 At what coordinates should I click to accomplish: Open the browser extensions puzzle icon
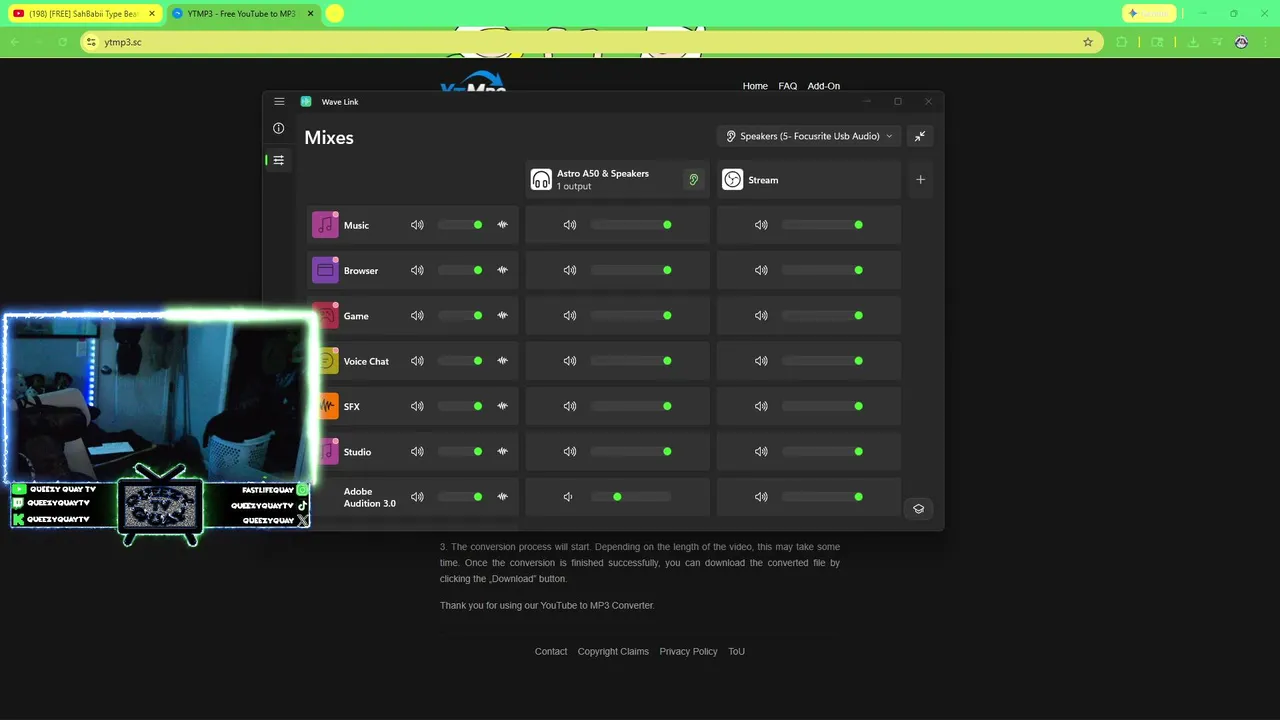click(x=1121, y=42)
